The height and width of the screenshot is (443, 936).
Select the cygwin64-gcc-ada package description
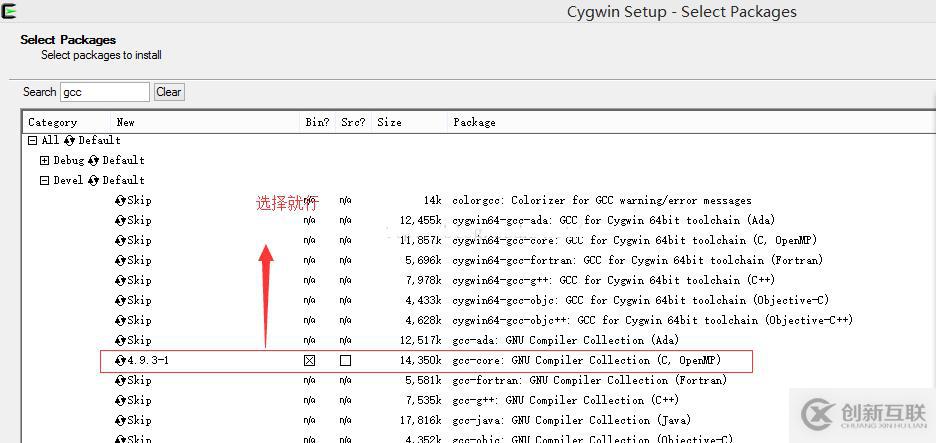point(614,220)
